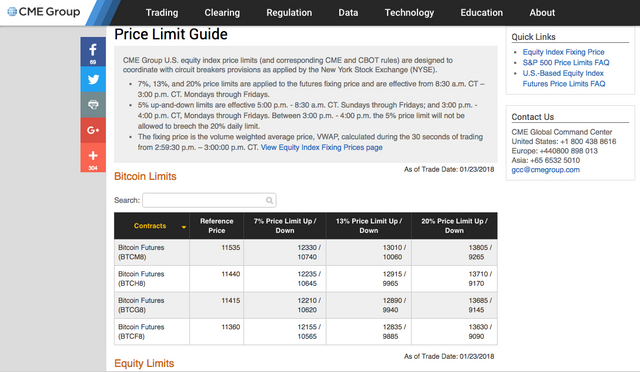Click the Price Limit Guide title
Screen dimensions: 640x372
171,34
